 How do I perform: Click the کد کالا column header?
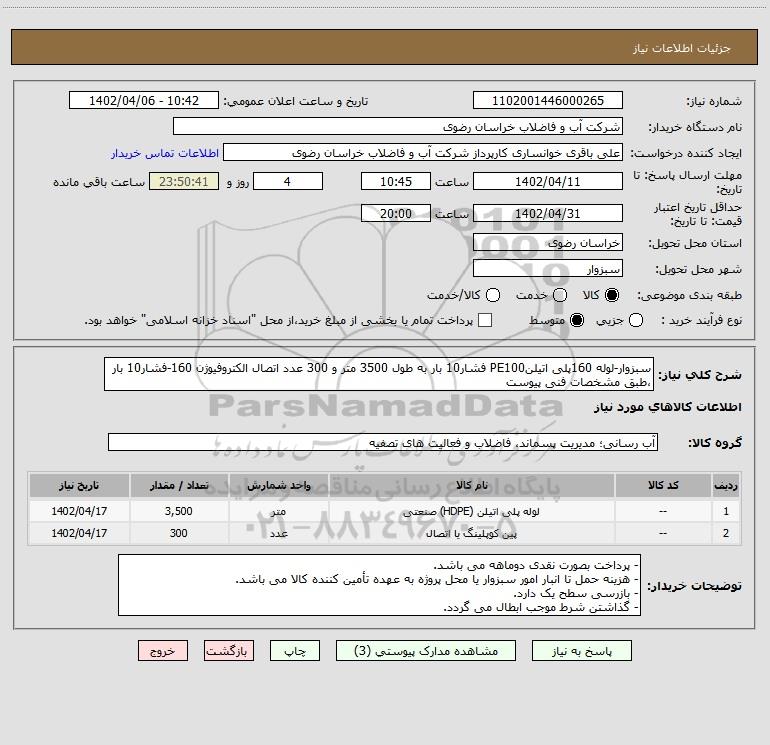pos(663,485)
